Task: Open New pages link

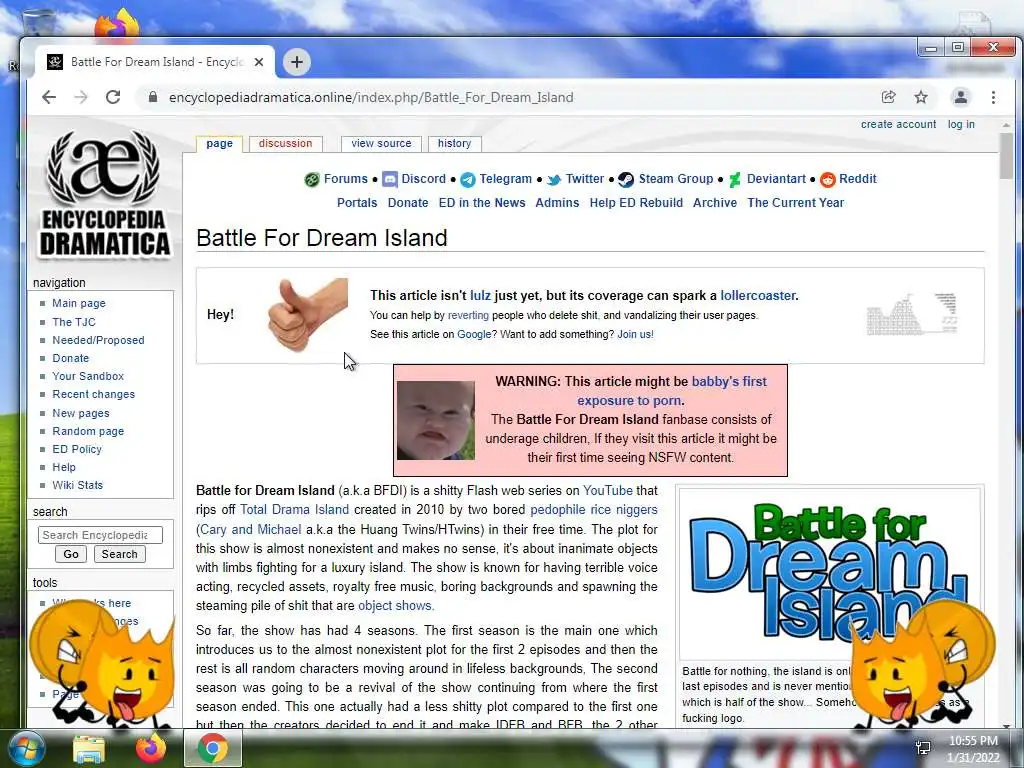Action: pyautogui.click(x=81, y=413)
